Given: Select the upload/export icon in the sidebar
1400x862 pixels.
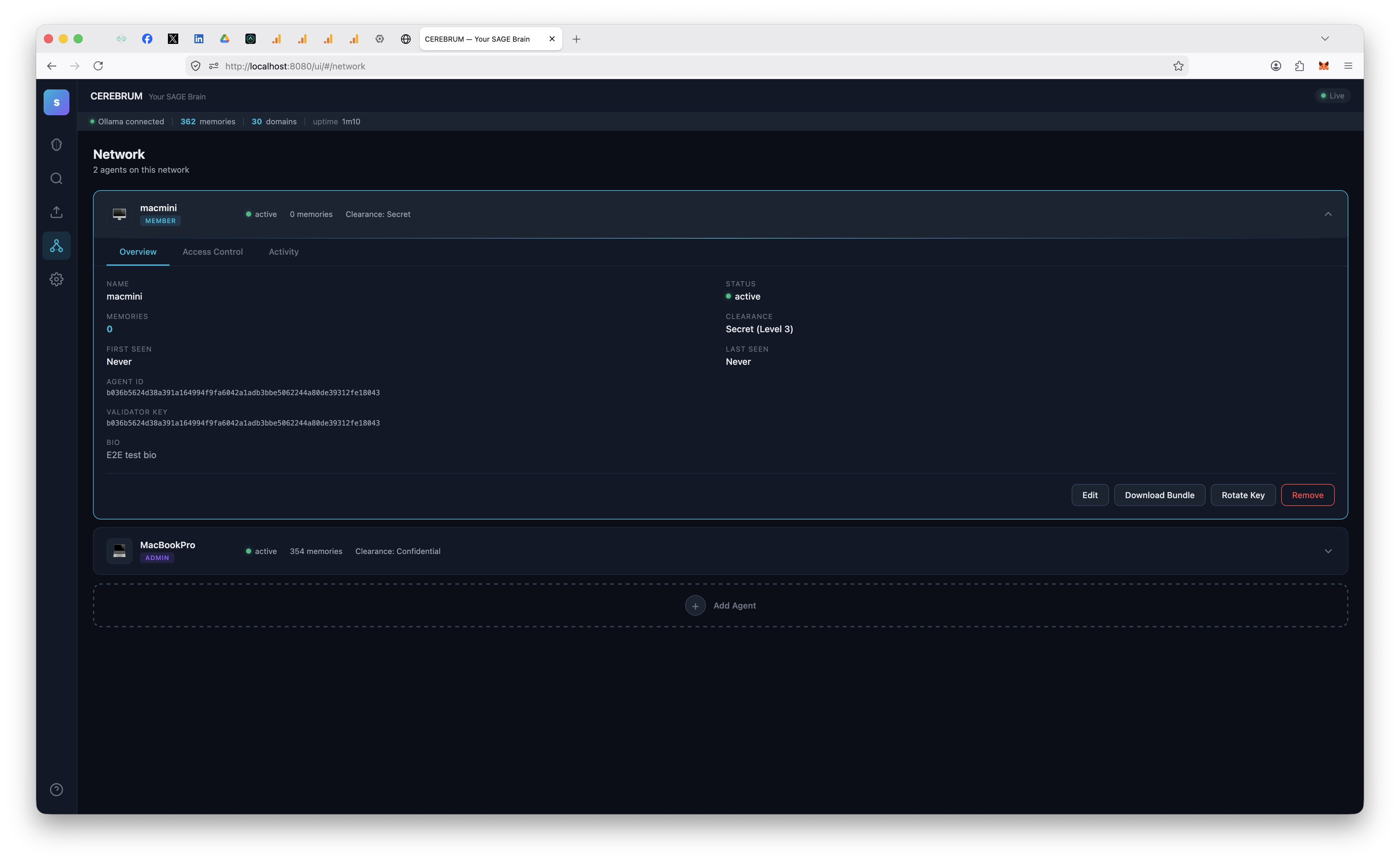Looking at the screenshot, I should [x=56, y=211].
